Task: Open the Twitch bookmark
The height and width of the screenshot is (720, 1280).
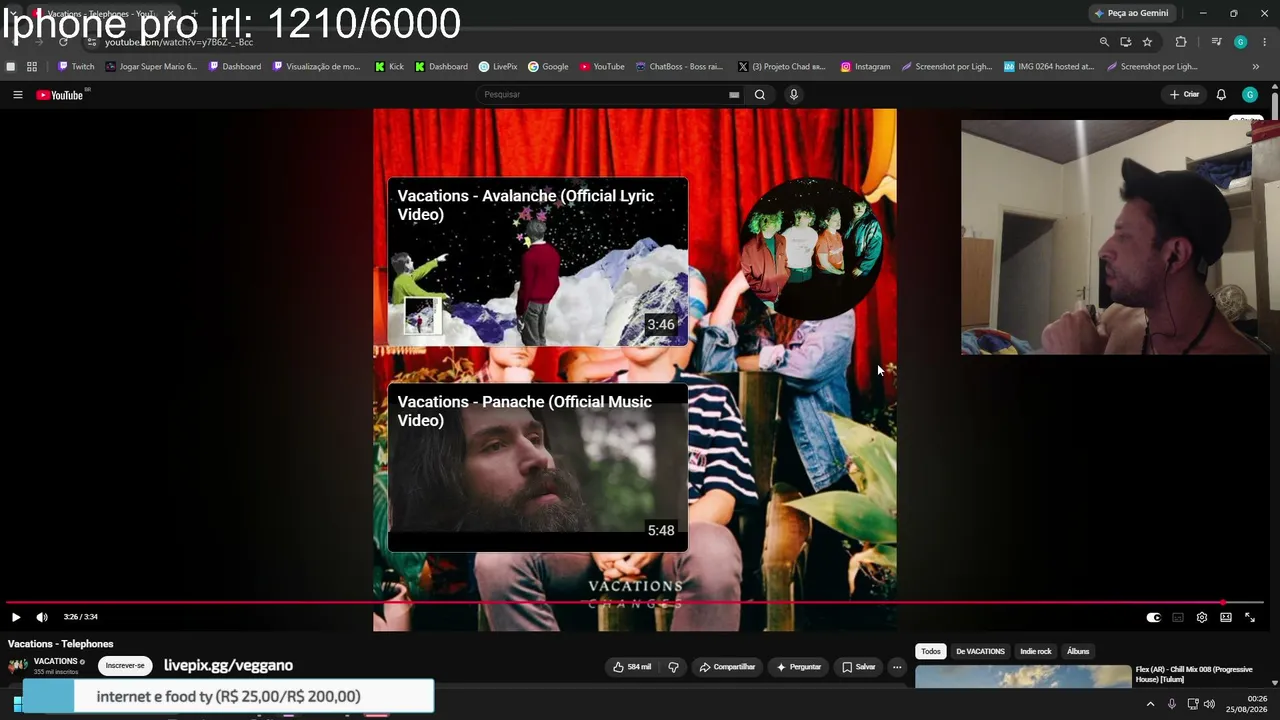Action: [76, 67]
